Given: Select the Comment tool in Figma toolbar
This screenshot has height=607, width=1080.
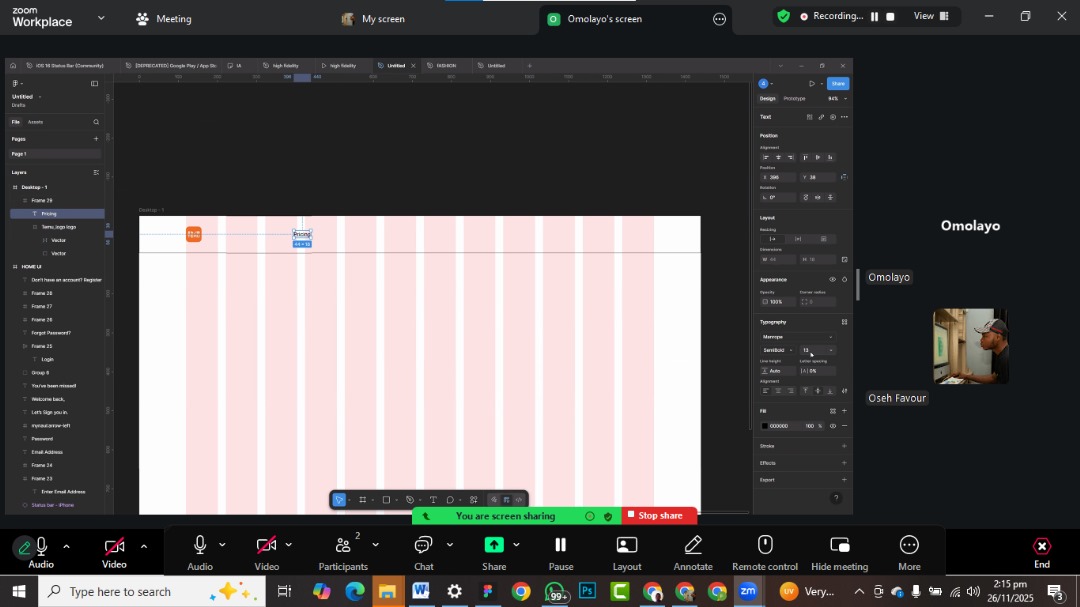Looking at the screenshot, I should (x=450, y=500).
